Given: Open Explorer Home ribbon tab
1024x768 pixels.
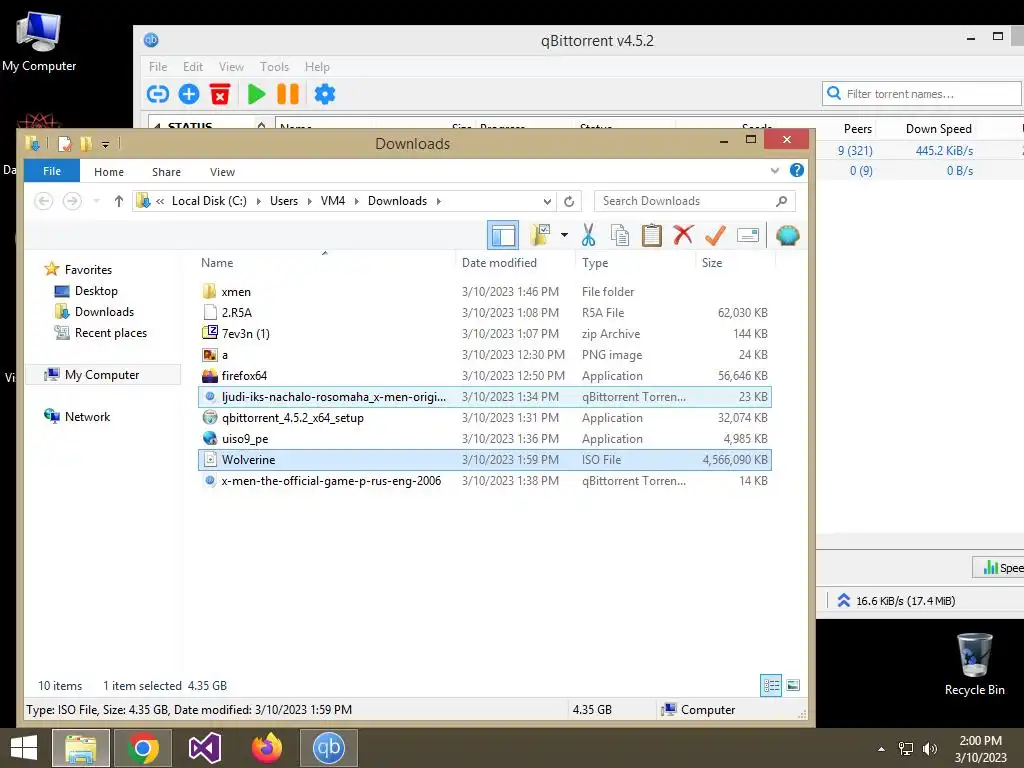Looking at the screenshot, I should [x=108, y=172].
